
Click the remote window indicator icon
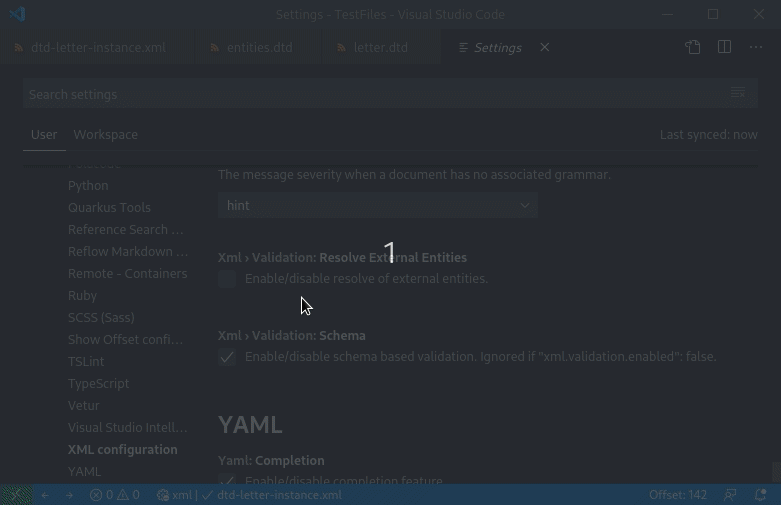tap(16, 495)
